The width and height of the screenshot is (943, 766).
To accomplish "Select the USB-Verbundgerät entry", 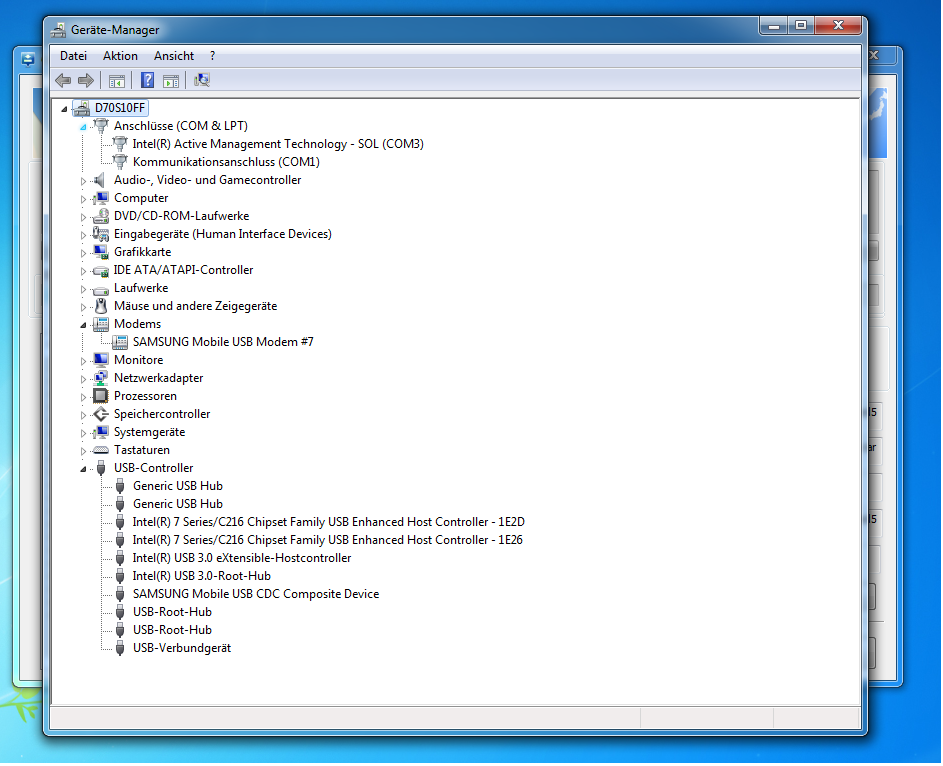I will [182, 648].
